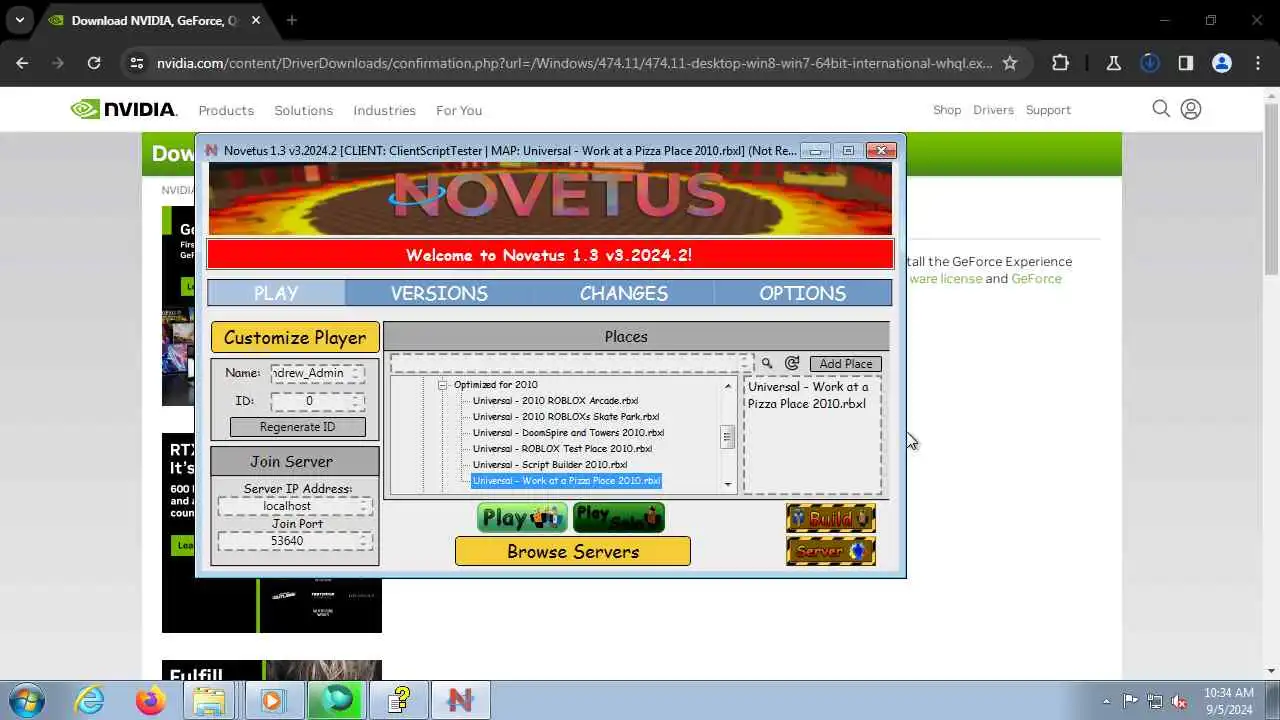
Task: Open NVIDIA Shop link
Action: [947, 110]
